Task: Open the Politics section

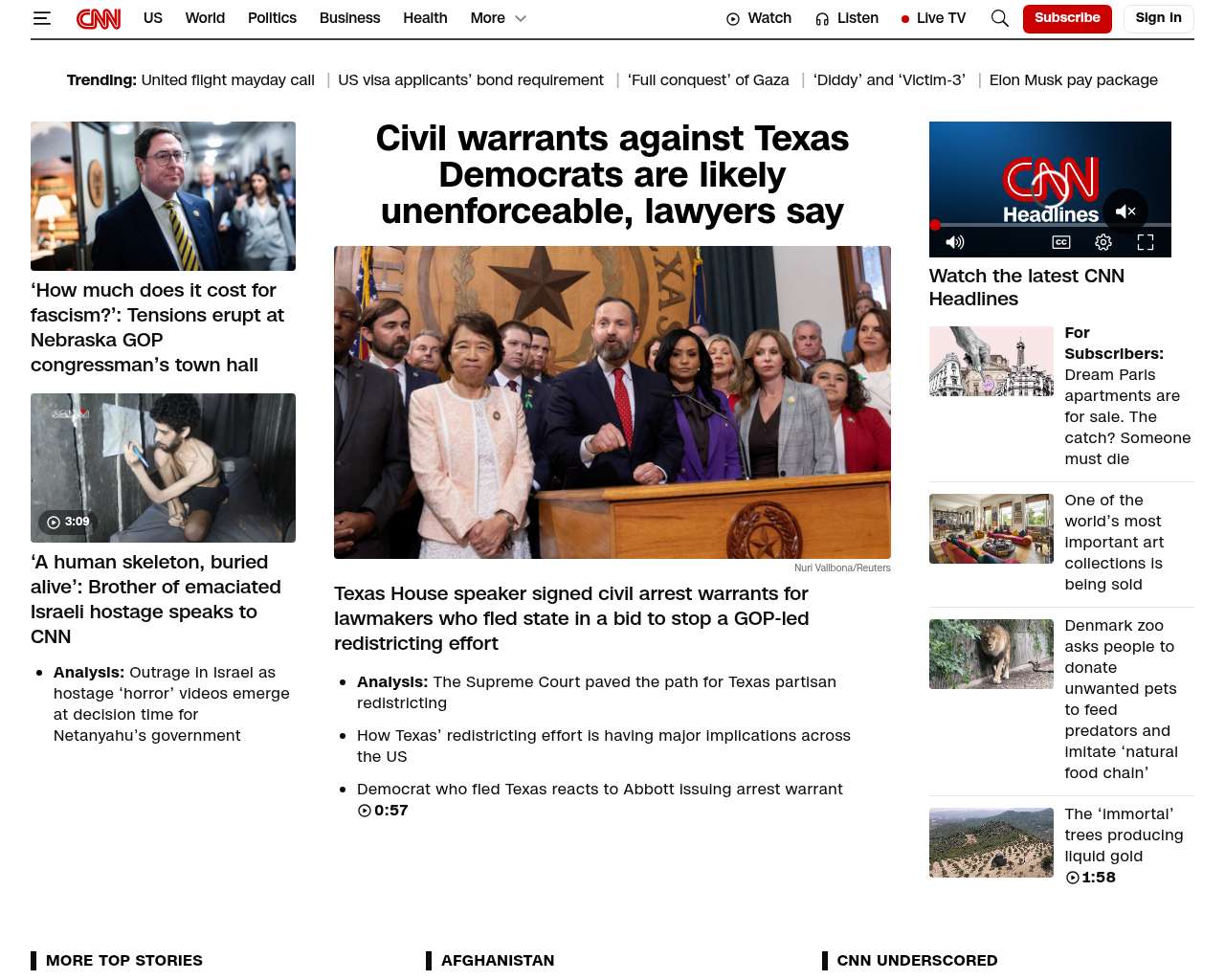Action: click(x=272, y=18)
